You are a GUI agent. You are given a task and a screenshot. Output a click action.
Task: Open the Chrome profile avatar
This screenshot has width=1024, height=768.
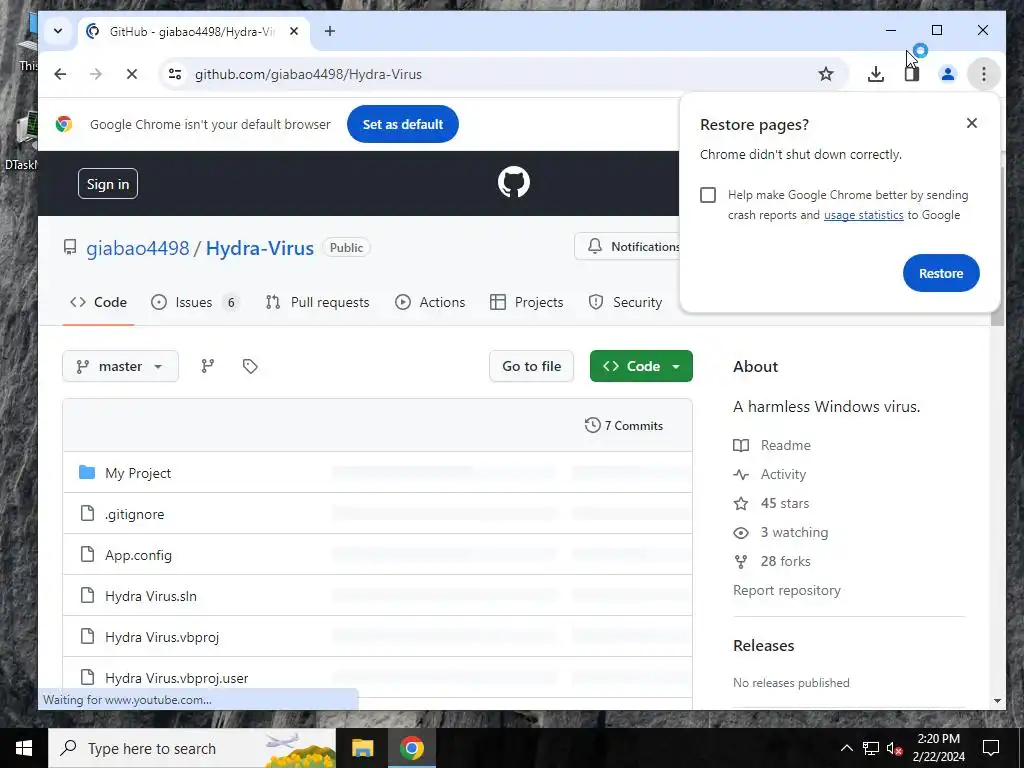[x=948, y=74]
